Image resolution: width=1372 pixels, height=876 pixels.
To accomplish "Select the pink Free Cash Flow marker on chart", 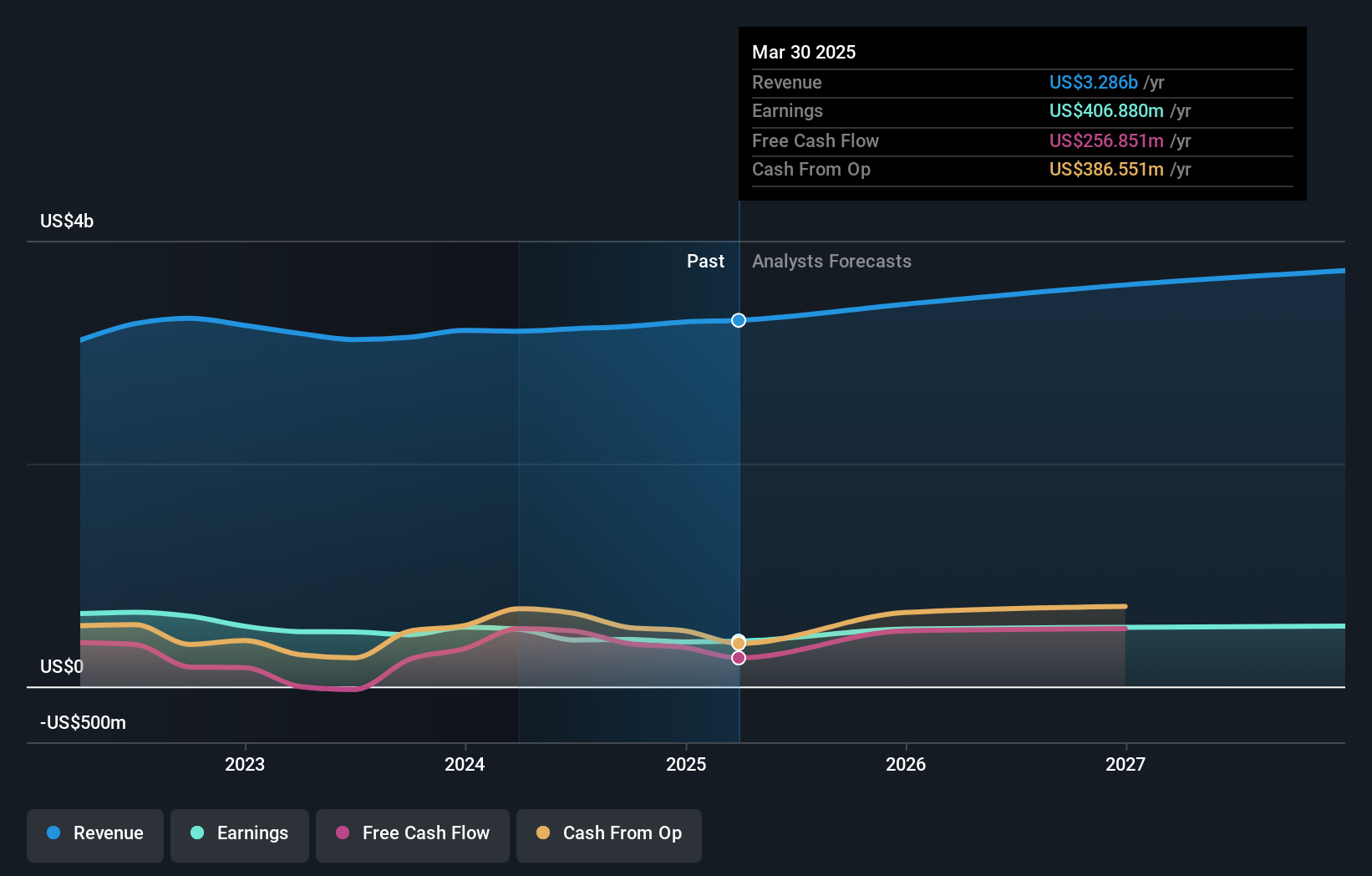I will (x=738, y=658).
